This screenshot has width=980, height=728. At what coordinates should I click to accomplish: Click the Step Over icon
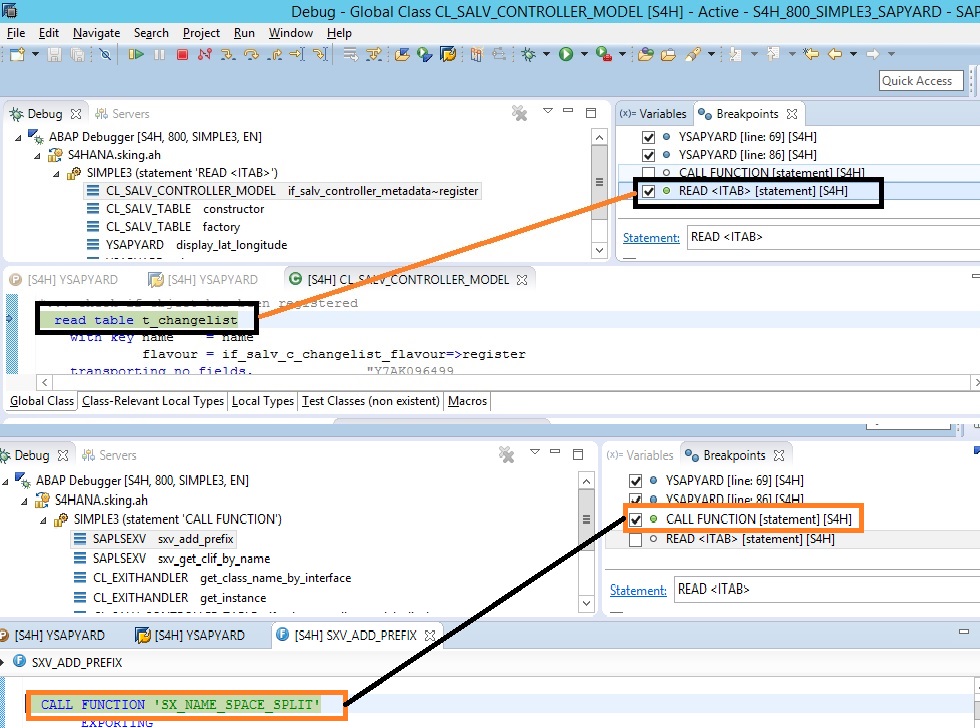pos(251,54)
